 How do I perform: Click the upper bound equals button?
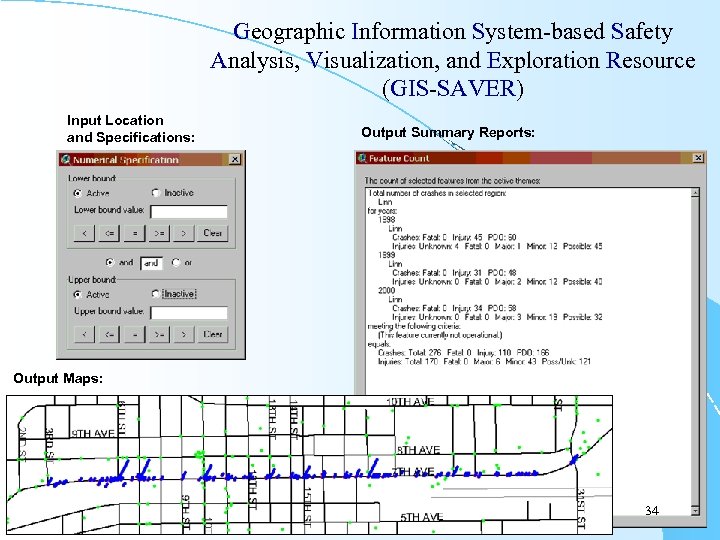tap(135, 334)
